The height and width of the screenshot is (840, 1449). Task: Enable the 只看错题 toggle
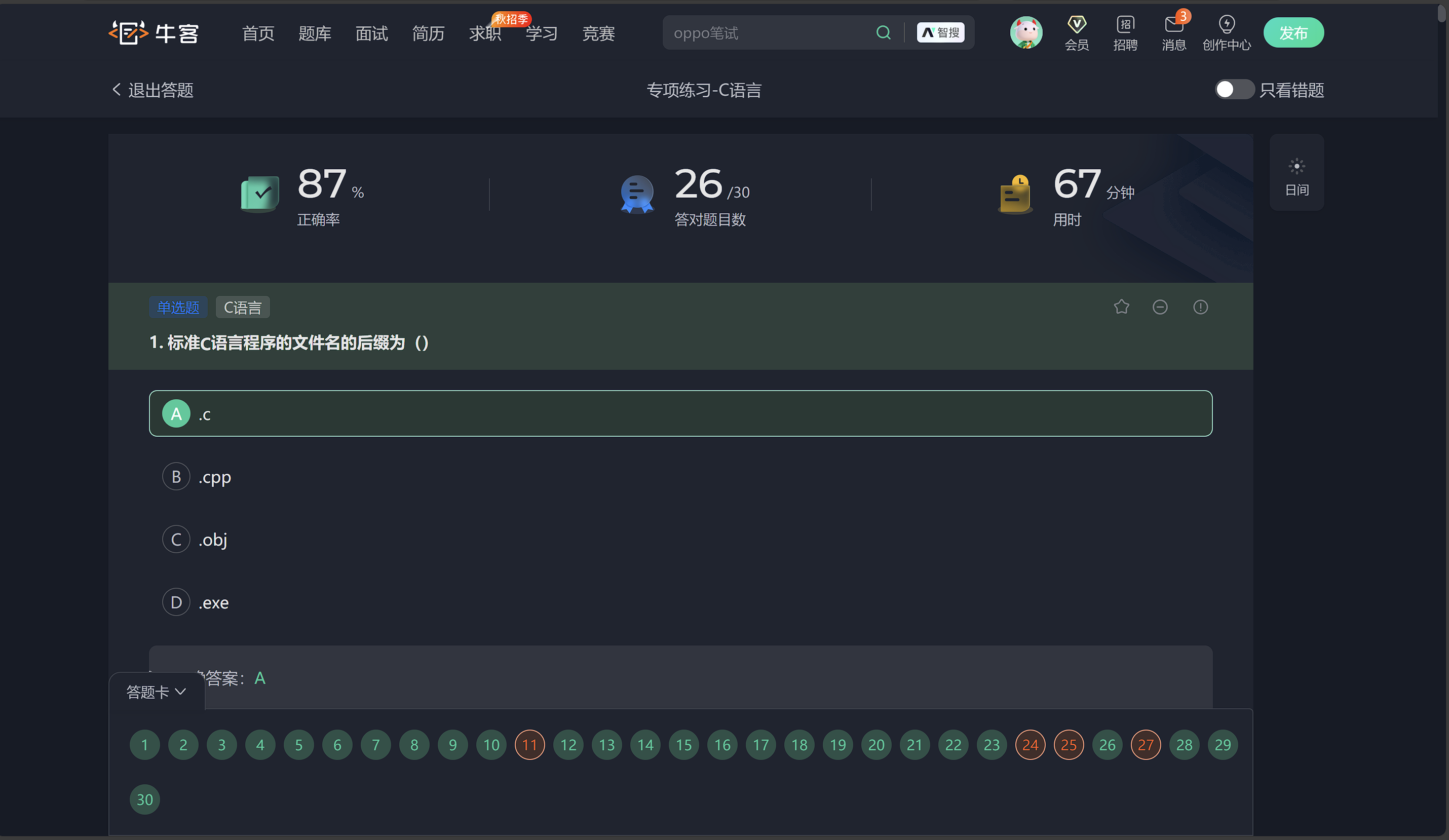coord(1234,90)
